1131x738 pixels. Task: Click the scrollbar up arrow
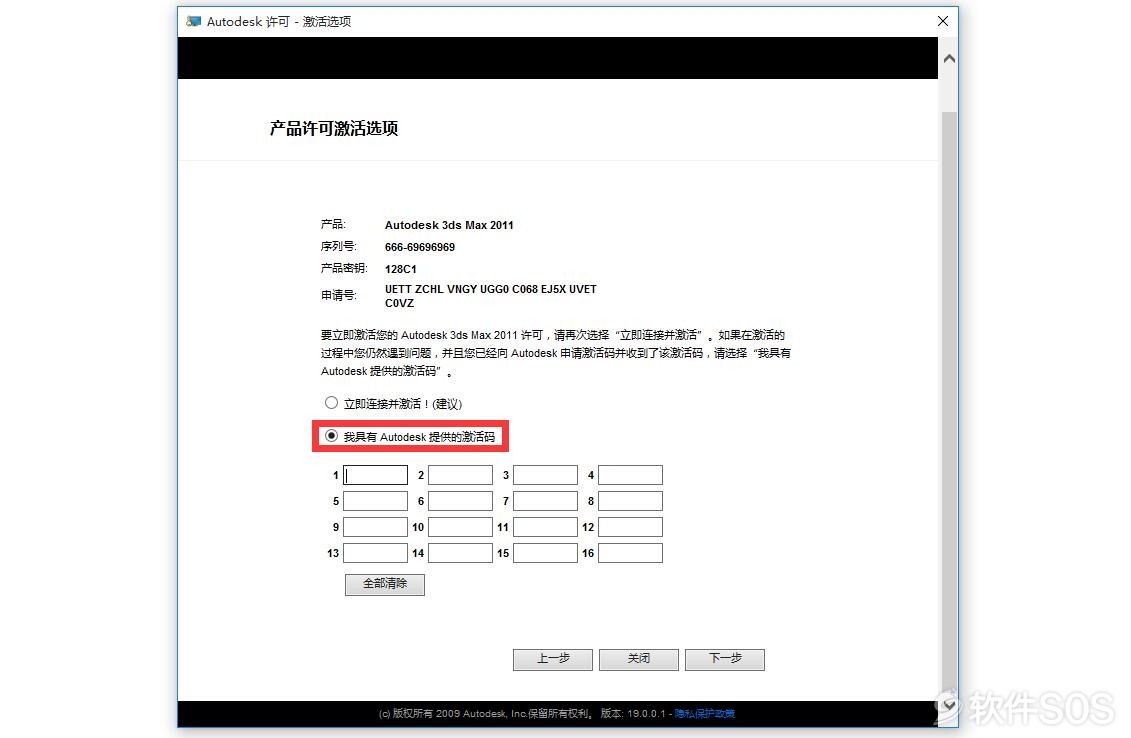949,58
